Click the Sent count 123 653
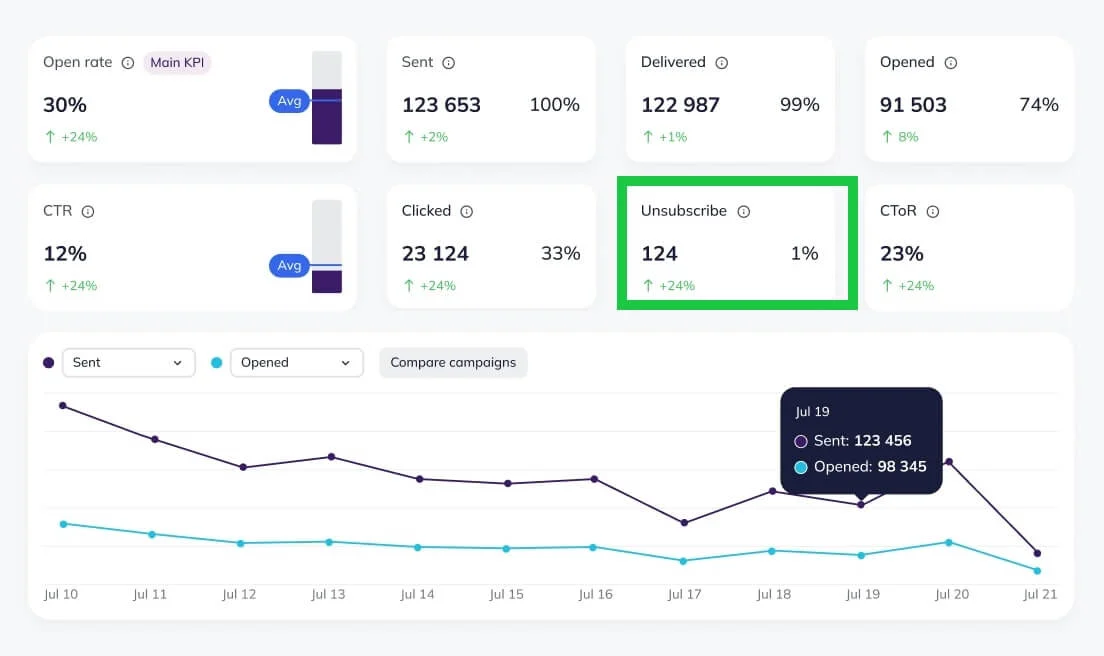Screen dimensions: 1104x656 441,105
